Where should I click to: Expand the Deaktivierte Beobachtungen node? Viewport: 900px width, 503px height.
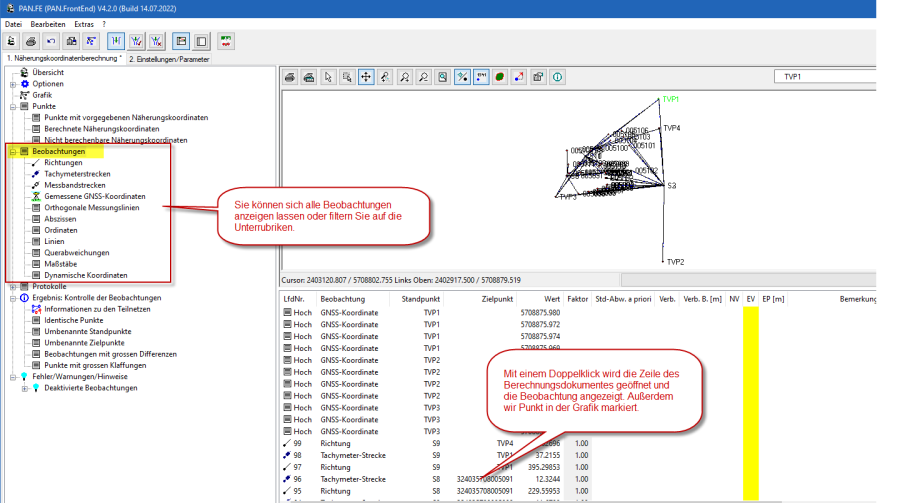pyautogui.click(x=24, y=387)
